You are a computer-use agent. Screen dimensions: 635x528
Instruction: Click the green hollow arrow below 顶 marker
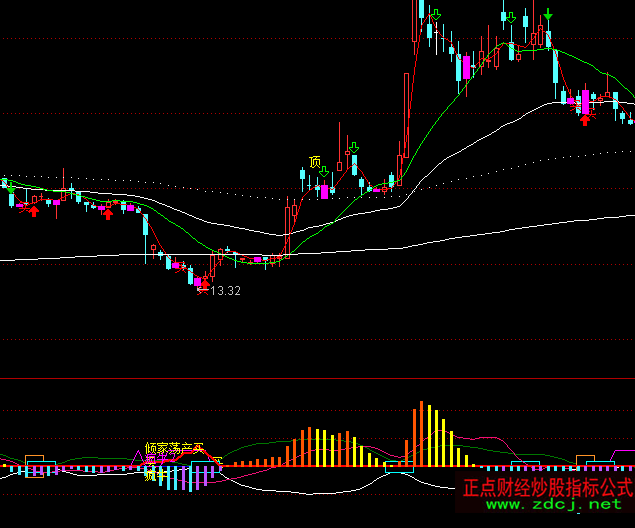(324, 173)
